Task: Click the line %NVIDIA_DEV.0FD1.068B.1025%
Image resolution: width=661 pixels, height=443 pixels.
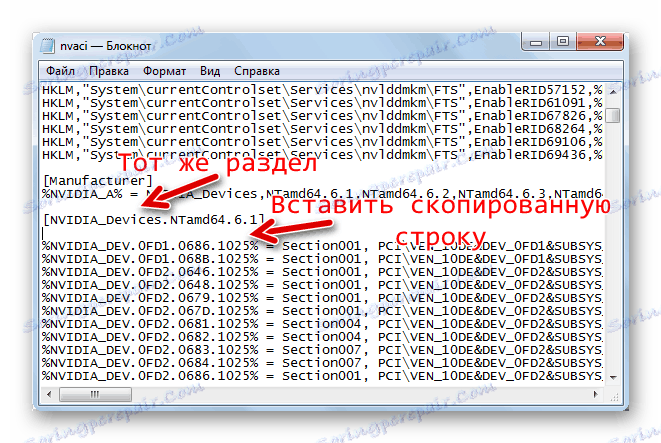Action: [x=322, y=259]
